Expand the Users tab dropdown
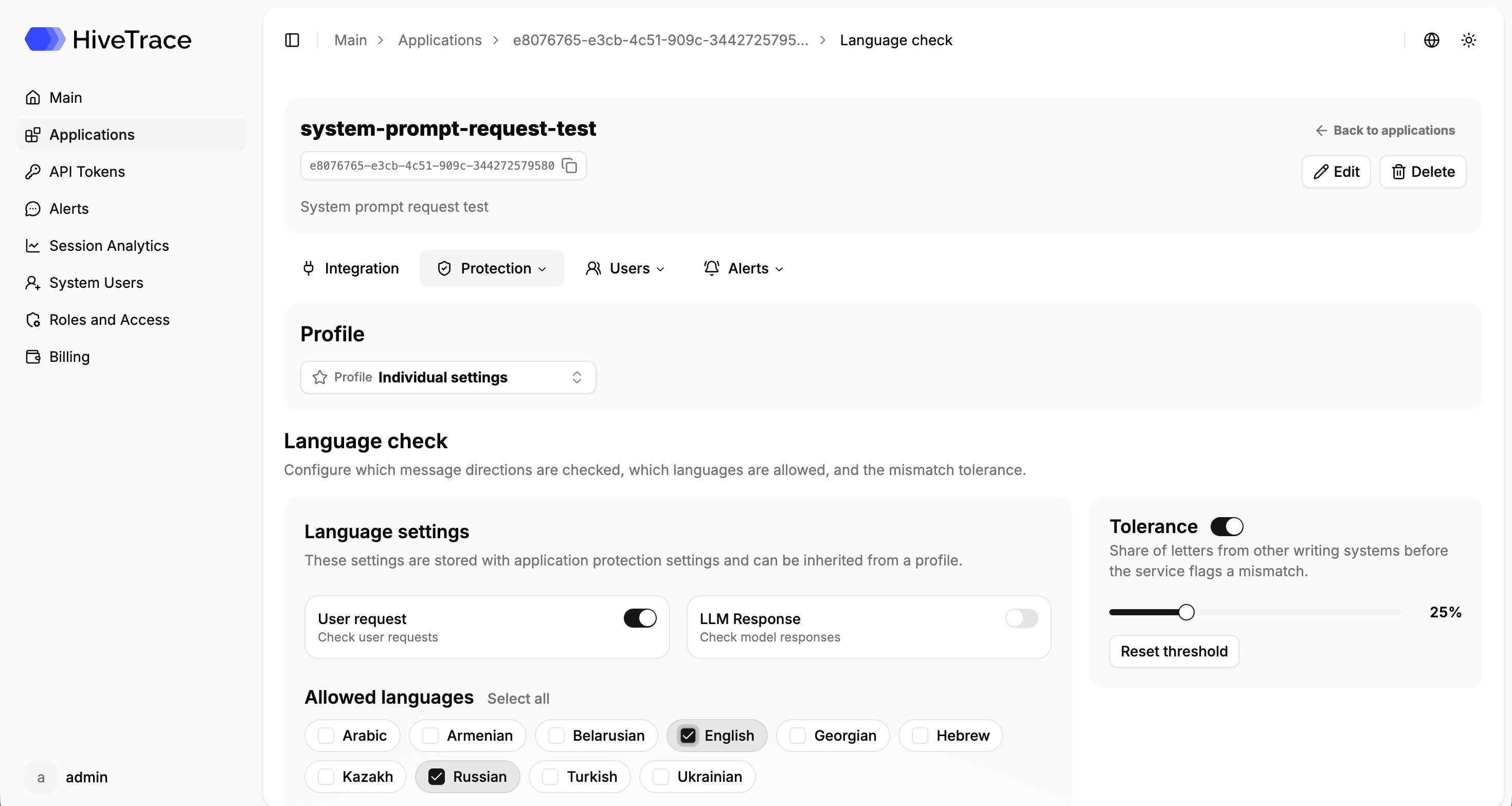1512x806 pixels. [x=625, y=268]
